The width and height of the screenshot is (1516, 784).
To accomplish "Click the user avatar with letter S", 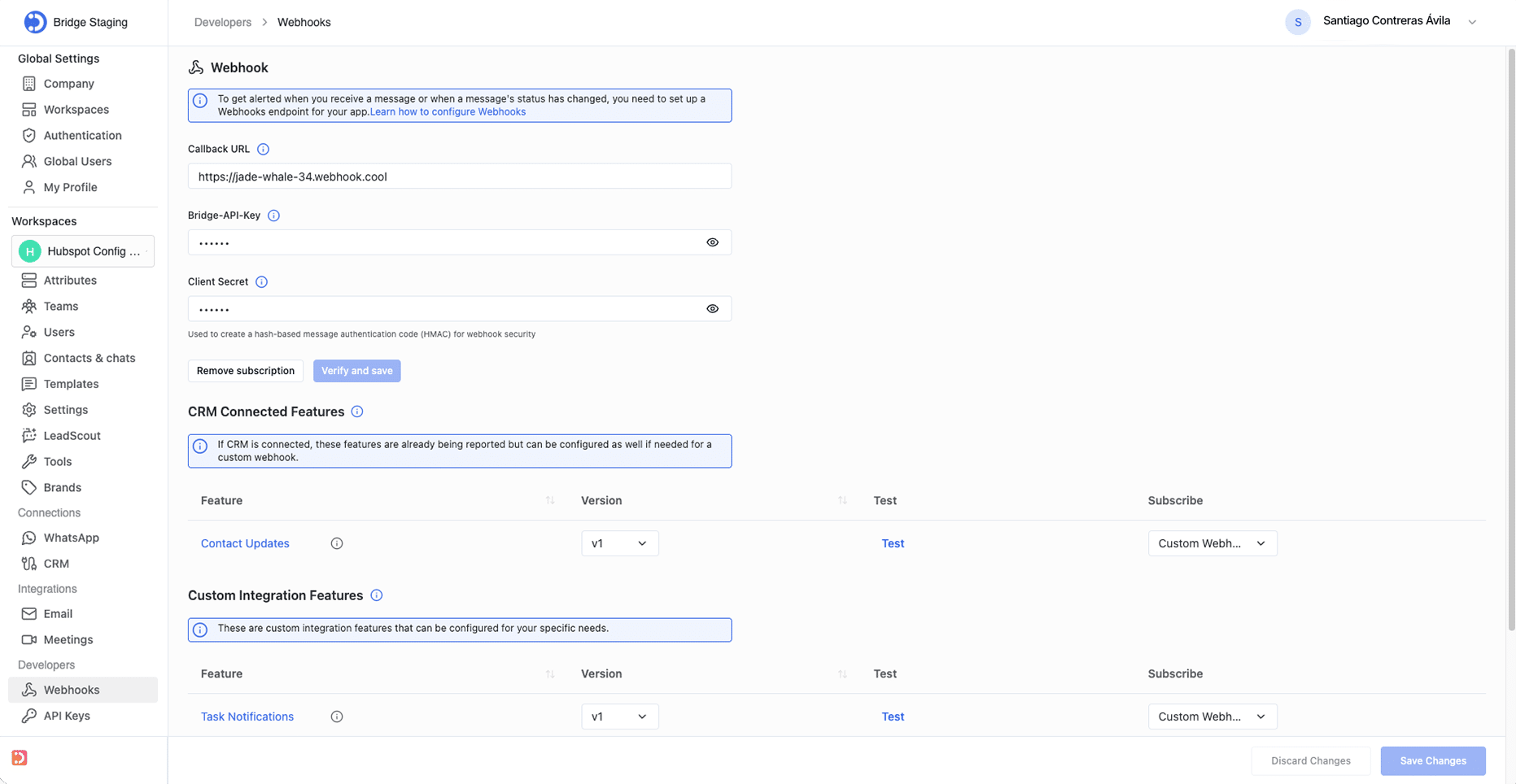I will [x=1298, y=22].
